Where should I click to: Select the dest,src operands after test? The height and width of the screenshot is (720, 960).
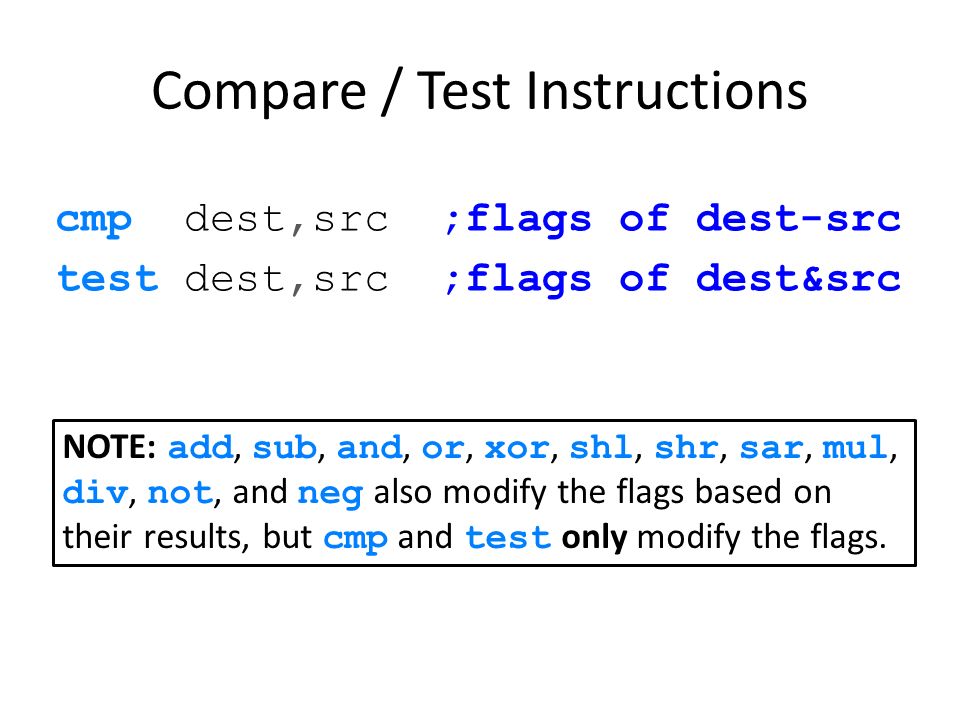(287, 279)
